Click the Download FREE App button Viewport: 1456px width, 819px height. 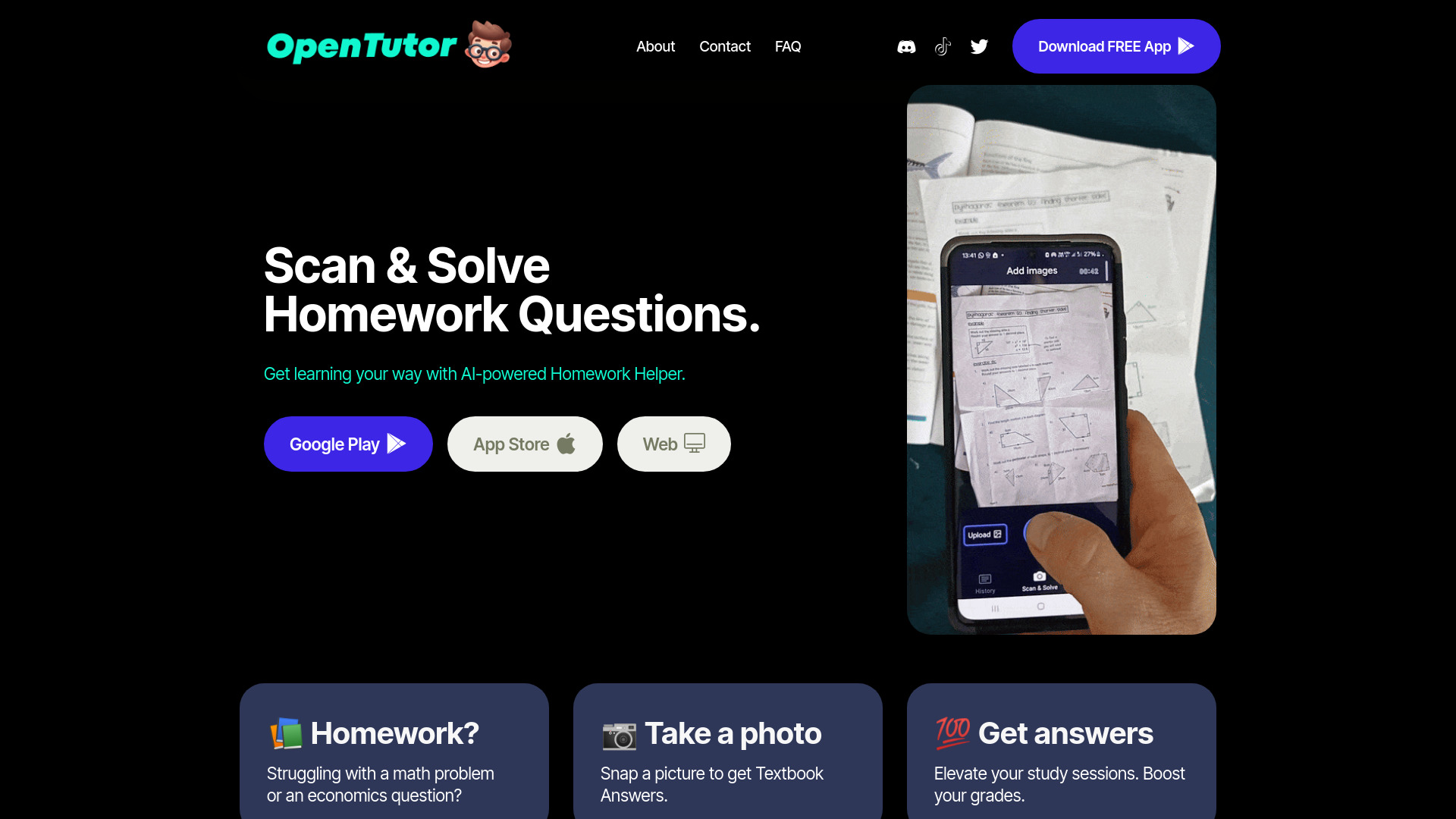pos(1116,46)
